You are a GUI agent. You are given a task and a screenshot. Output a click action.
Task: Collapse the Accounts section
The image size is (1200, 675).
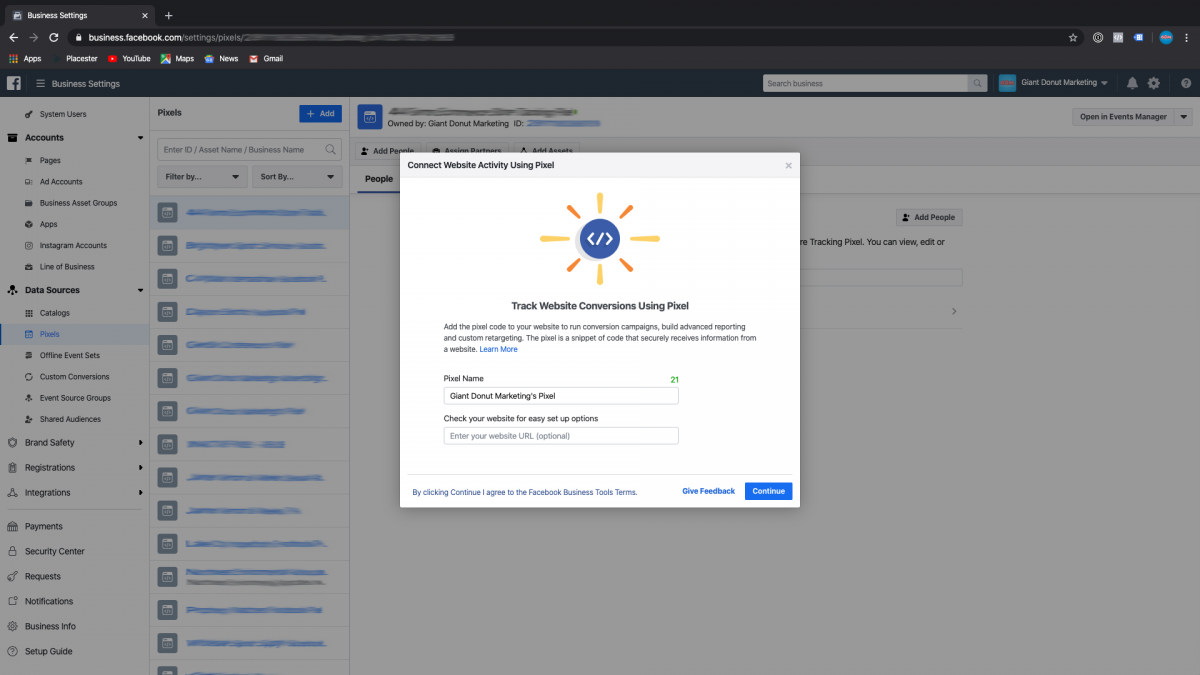[140, 138]
